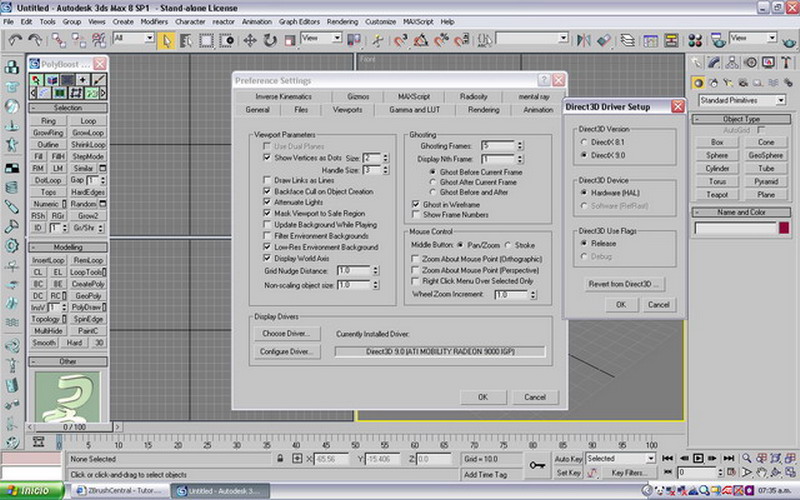Select the DirectX 8.1 radio button
This screenshot has height=500, width=800.
pos(583,142)
